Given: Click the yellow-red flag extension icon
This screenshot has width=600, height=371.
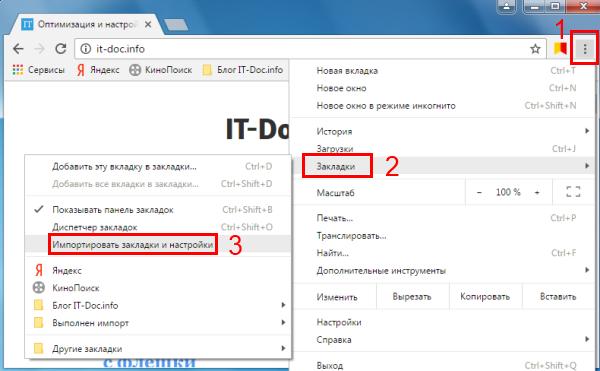Looking at the screenshot, I should pos(560,49).
